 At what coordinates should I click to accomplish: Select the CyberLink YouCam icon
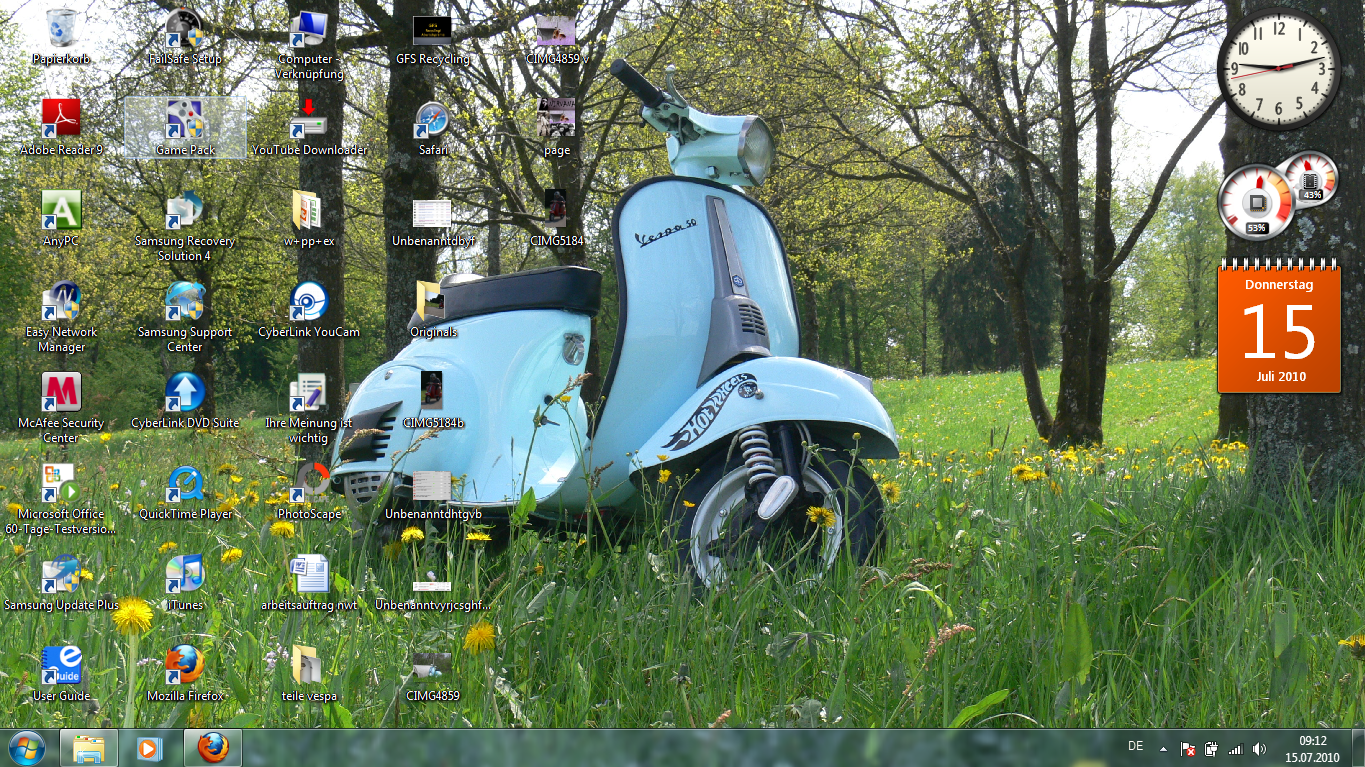tap(309, 303)
